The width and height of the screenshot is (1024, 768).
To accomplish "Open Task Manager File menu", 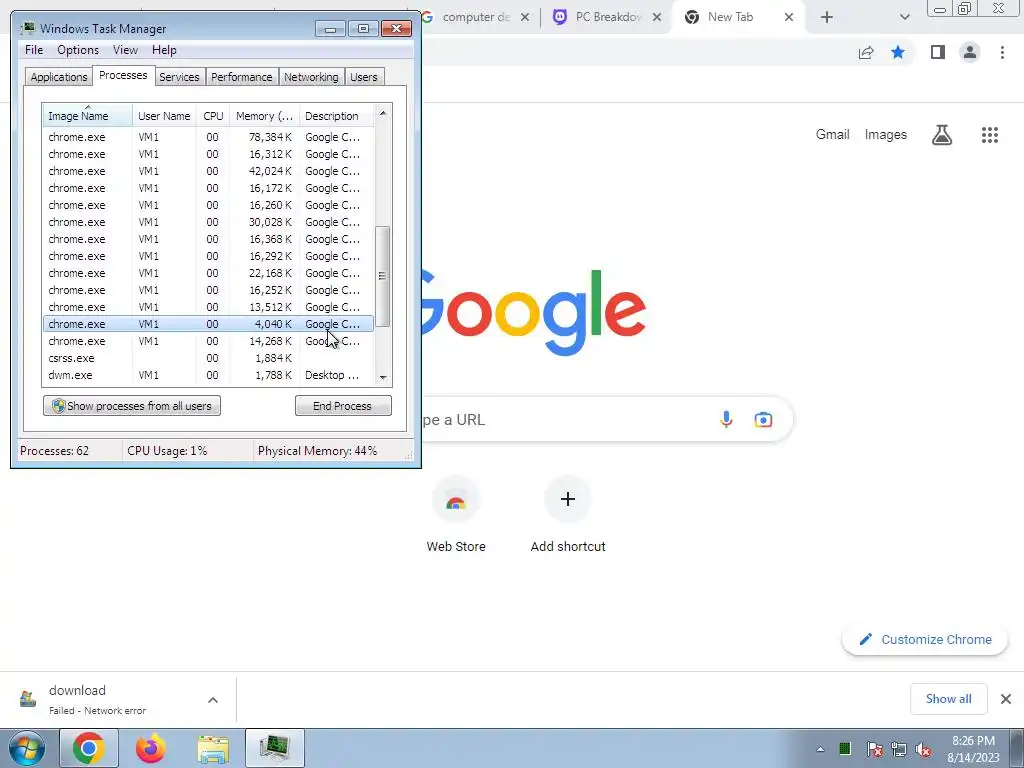I will pyautogui.click(x=34, y=50).
